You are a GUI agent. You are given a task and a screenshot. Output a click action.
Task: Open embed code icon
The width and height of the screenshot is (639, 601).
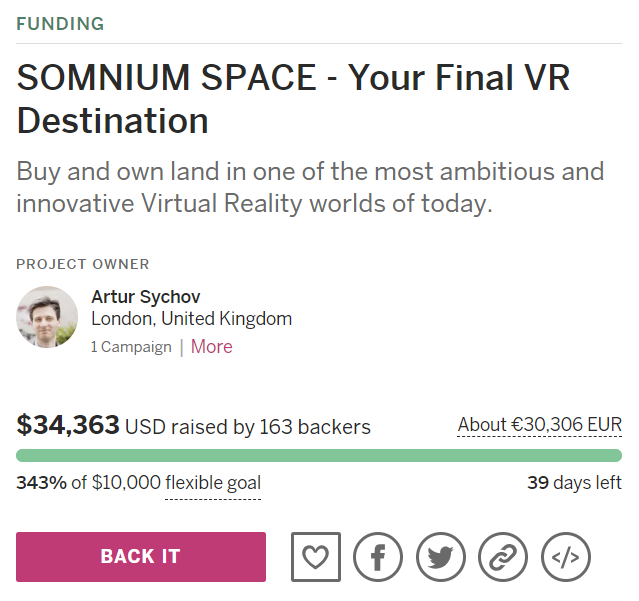(566, 557)
